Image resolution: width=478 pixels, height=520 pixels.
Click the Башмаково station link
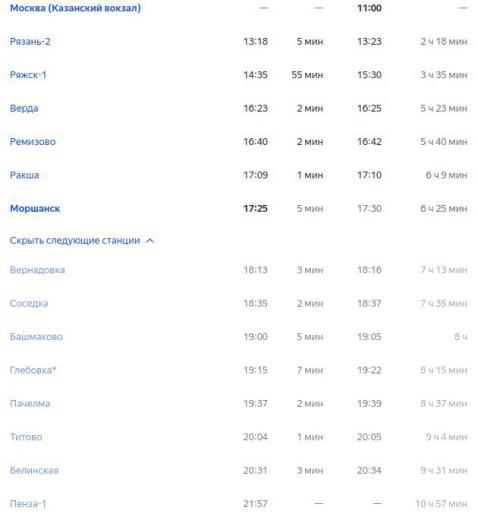(36, 337)
